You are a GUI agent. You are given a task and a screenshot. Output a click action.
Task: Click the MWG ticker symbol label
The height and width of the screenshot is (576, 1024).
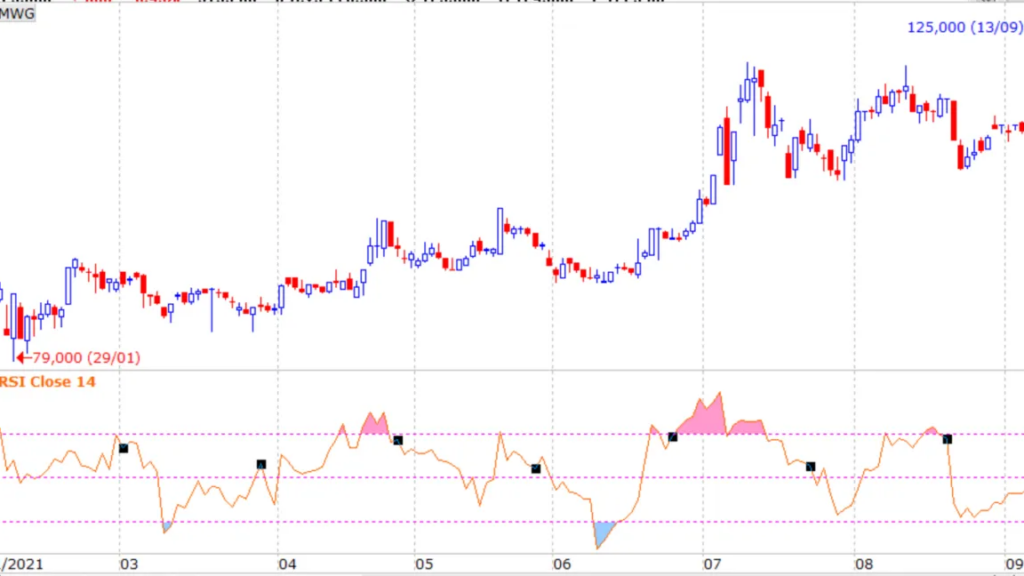(x=18, y=14)
